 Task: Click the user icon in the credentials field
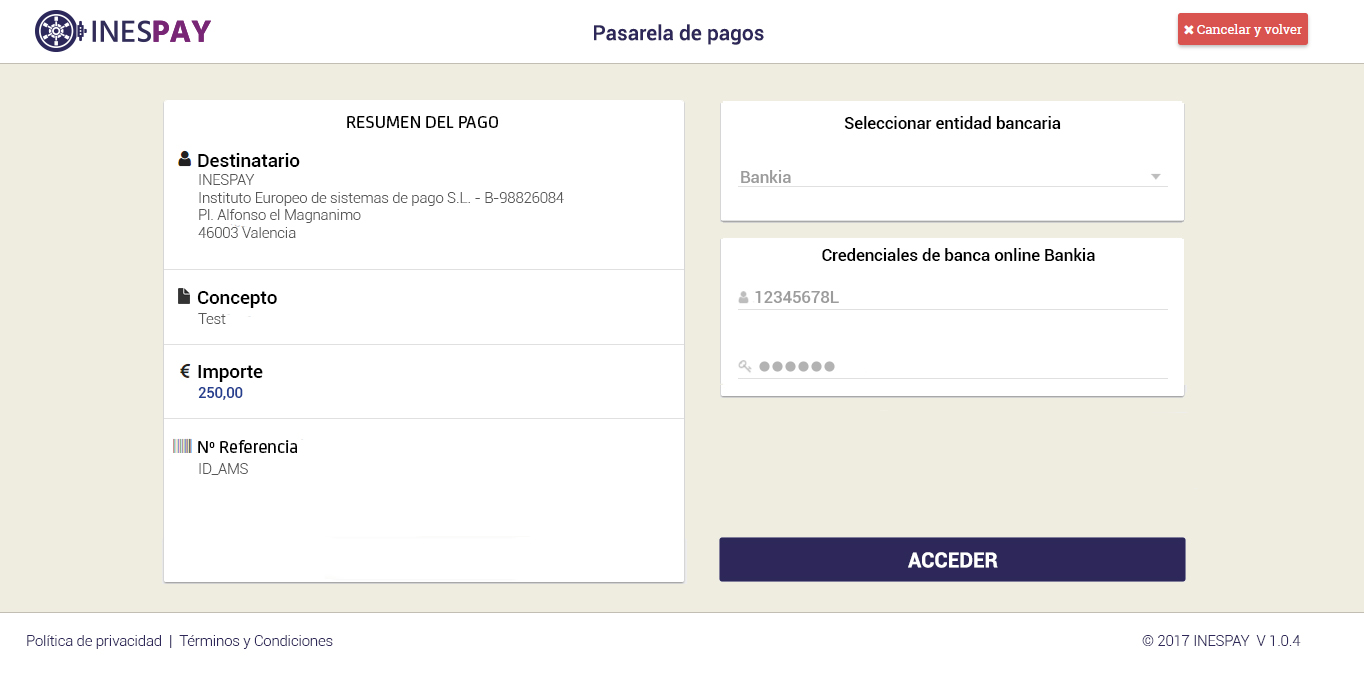[x=743, y=297]
